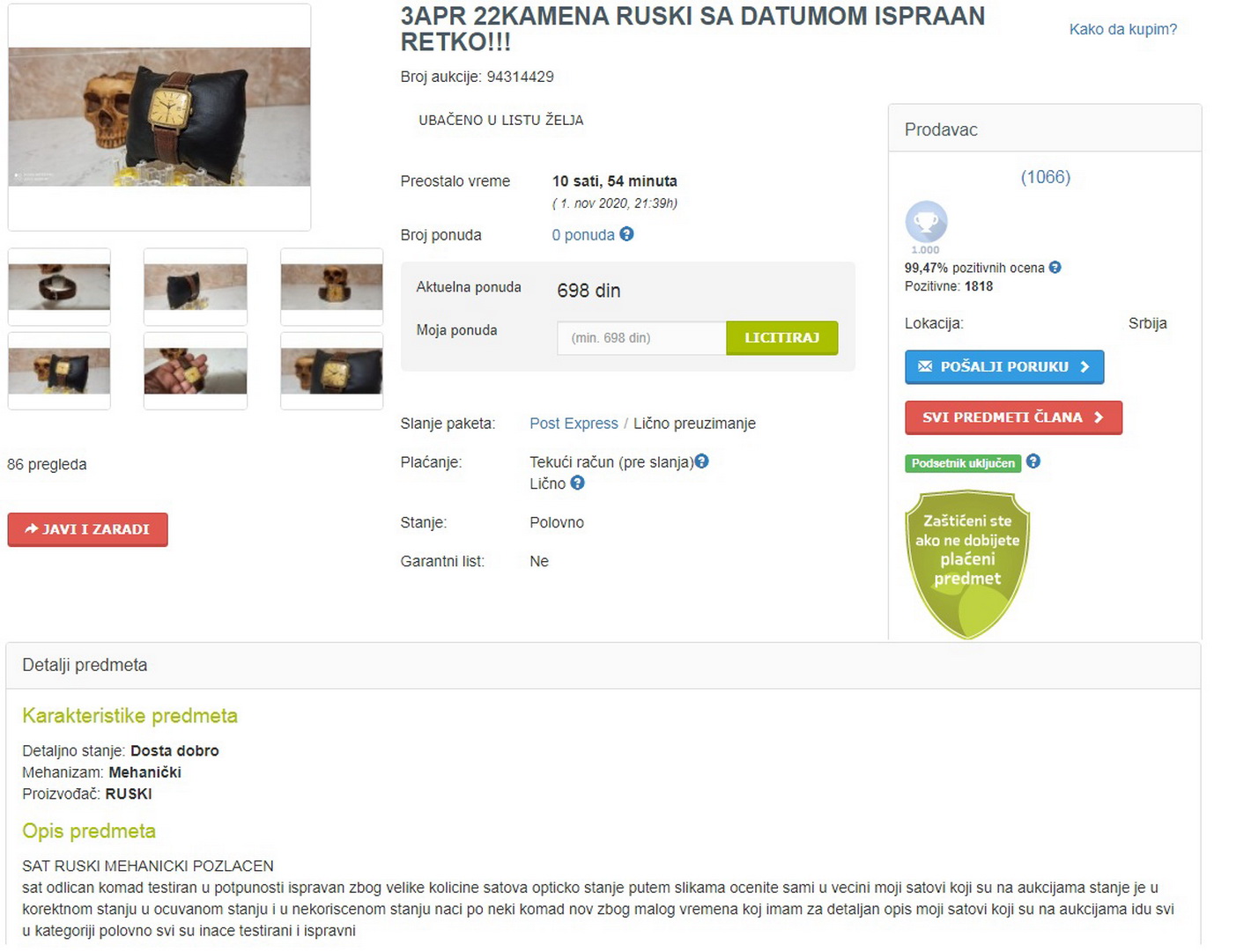The image size is (1251, 952).
Task: Select thumbnail of watch held in hand
Action: [196, 371]
